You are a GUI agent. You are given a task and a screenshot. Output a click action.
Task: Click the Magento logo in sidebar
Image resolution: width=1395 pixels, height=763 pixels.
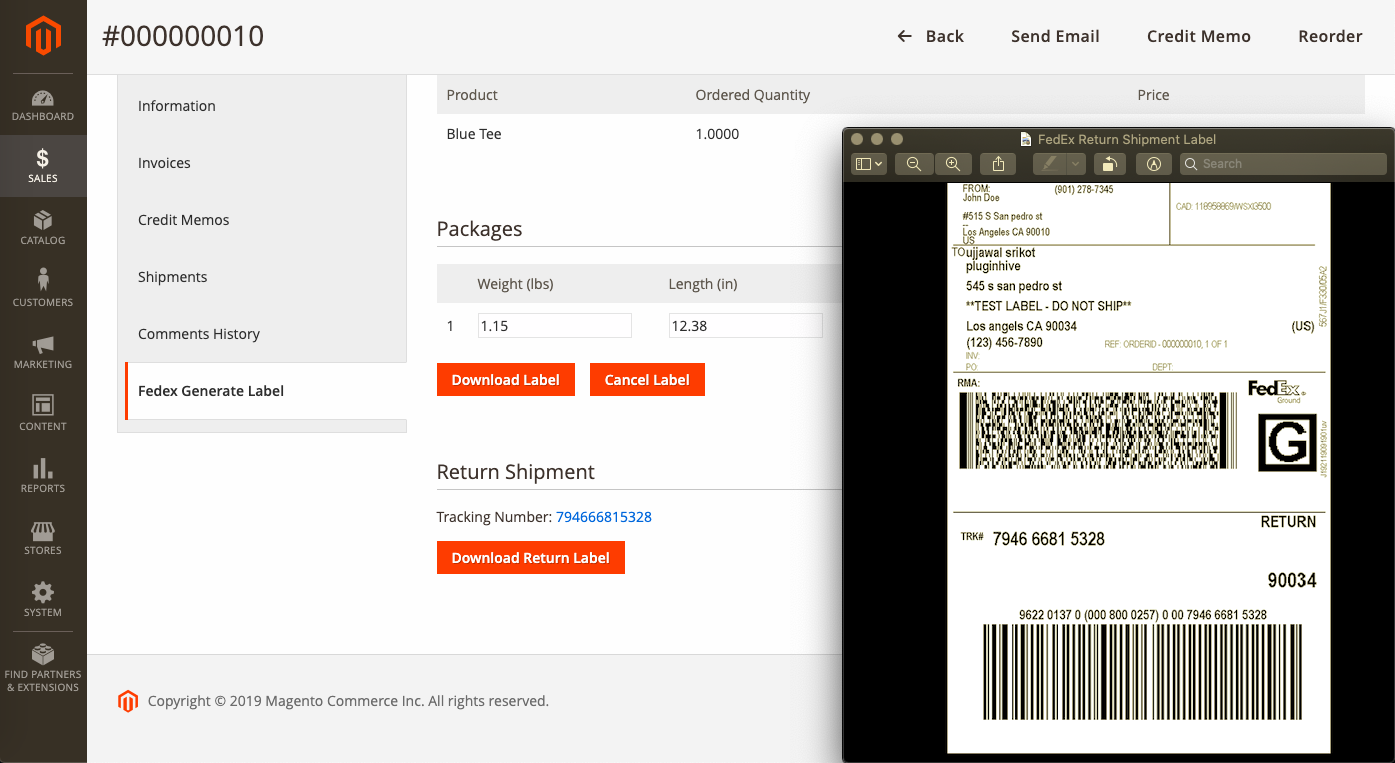click(43, 37)
